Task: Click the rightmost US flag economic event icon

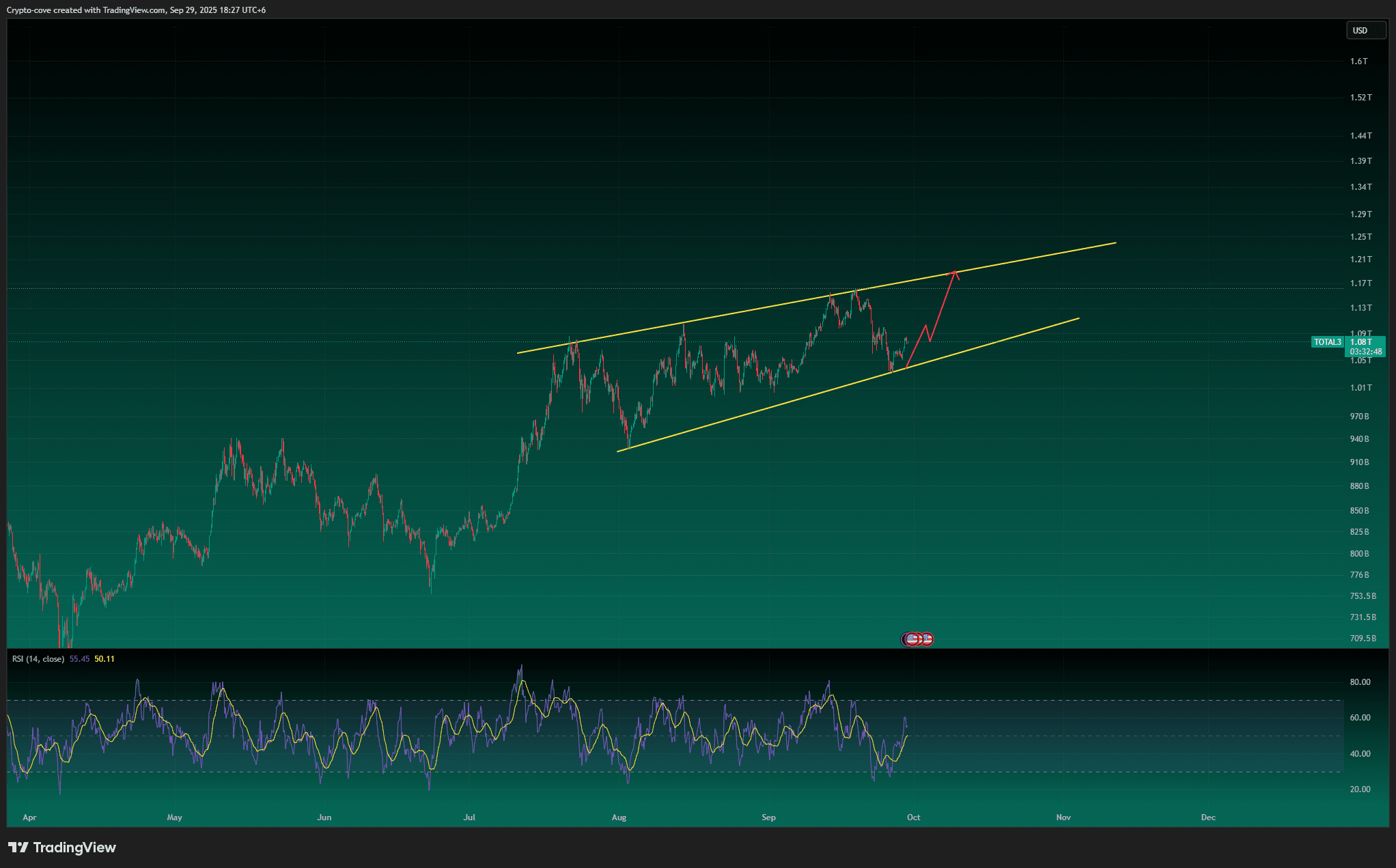Action: point(927,639)
